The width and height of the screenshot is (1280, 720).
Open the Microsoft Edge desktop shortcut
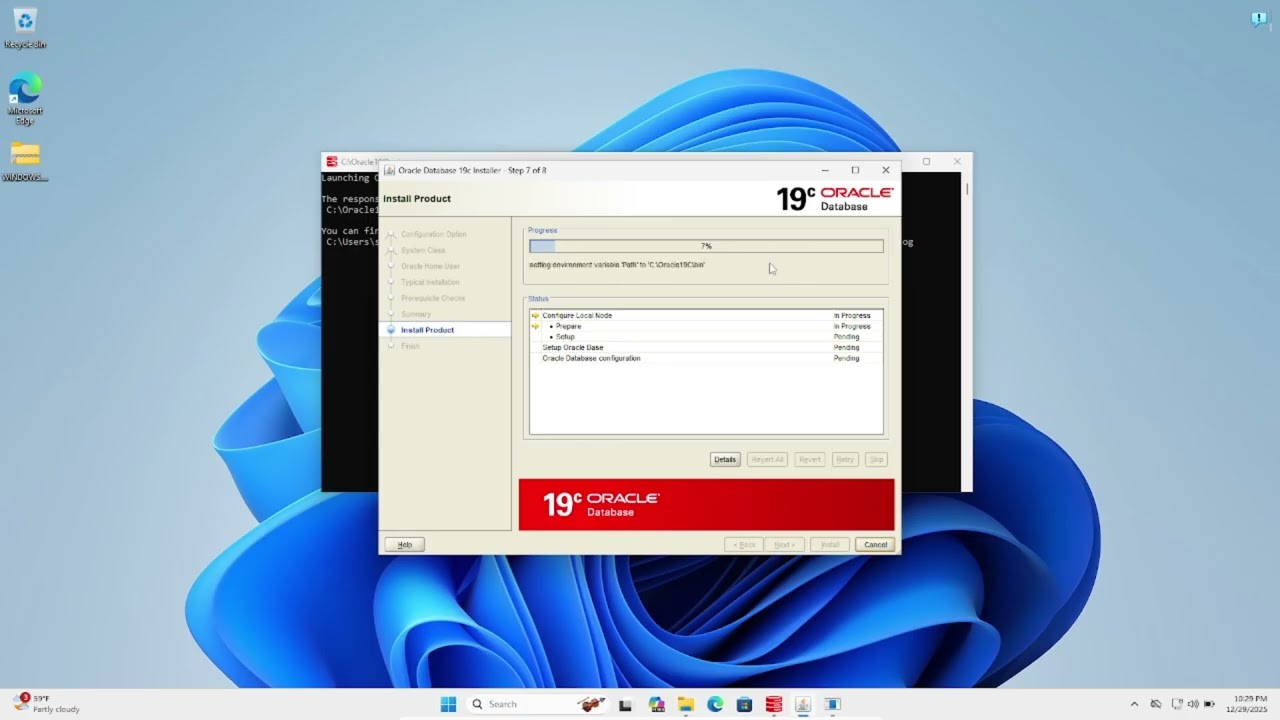[25, 98]
